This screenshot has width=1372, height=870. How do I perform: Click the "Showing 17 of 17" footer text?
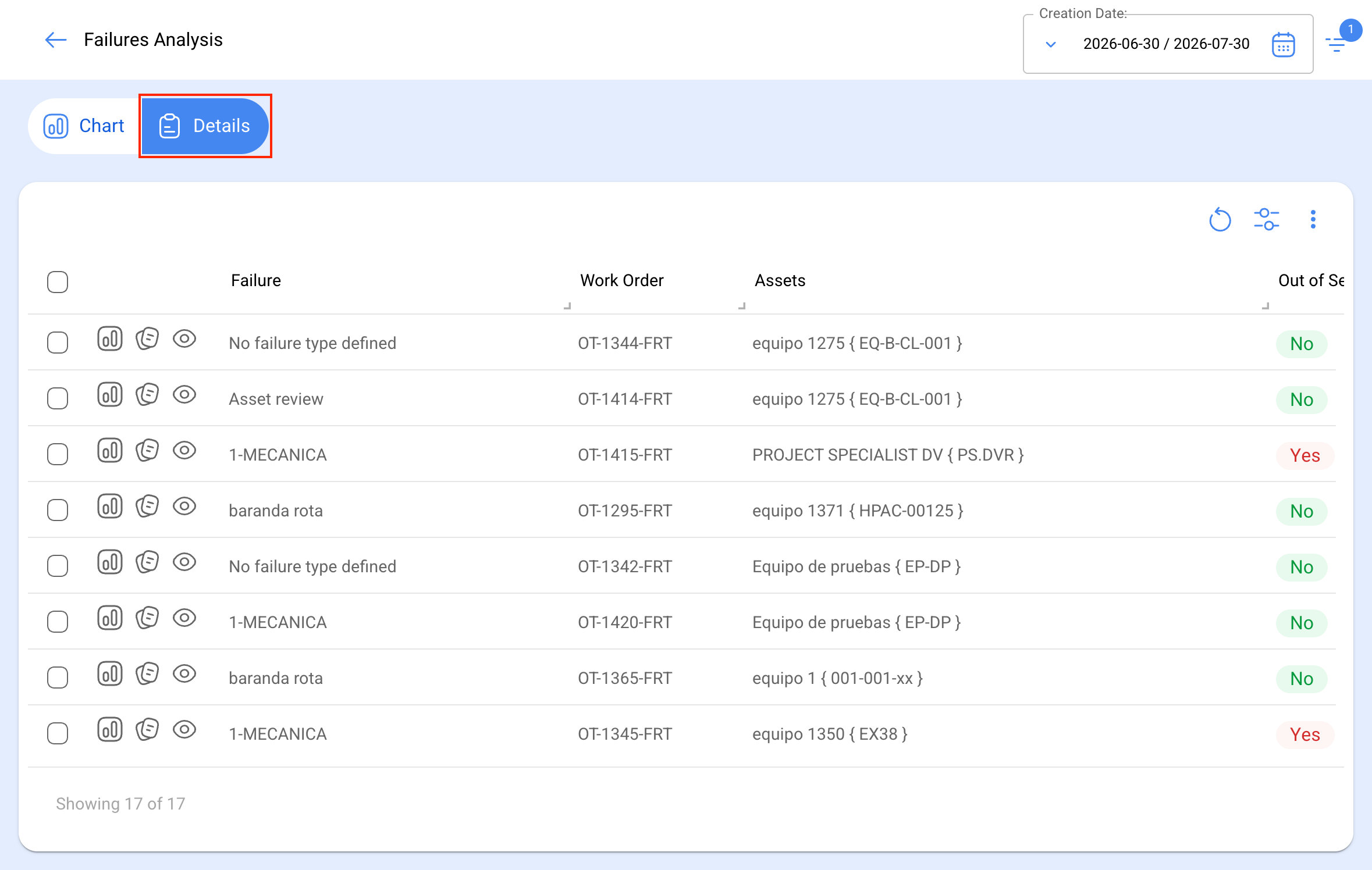(120, 804)
